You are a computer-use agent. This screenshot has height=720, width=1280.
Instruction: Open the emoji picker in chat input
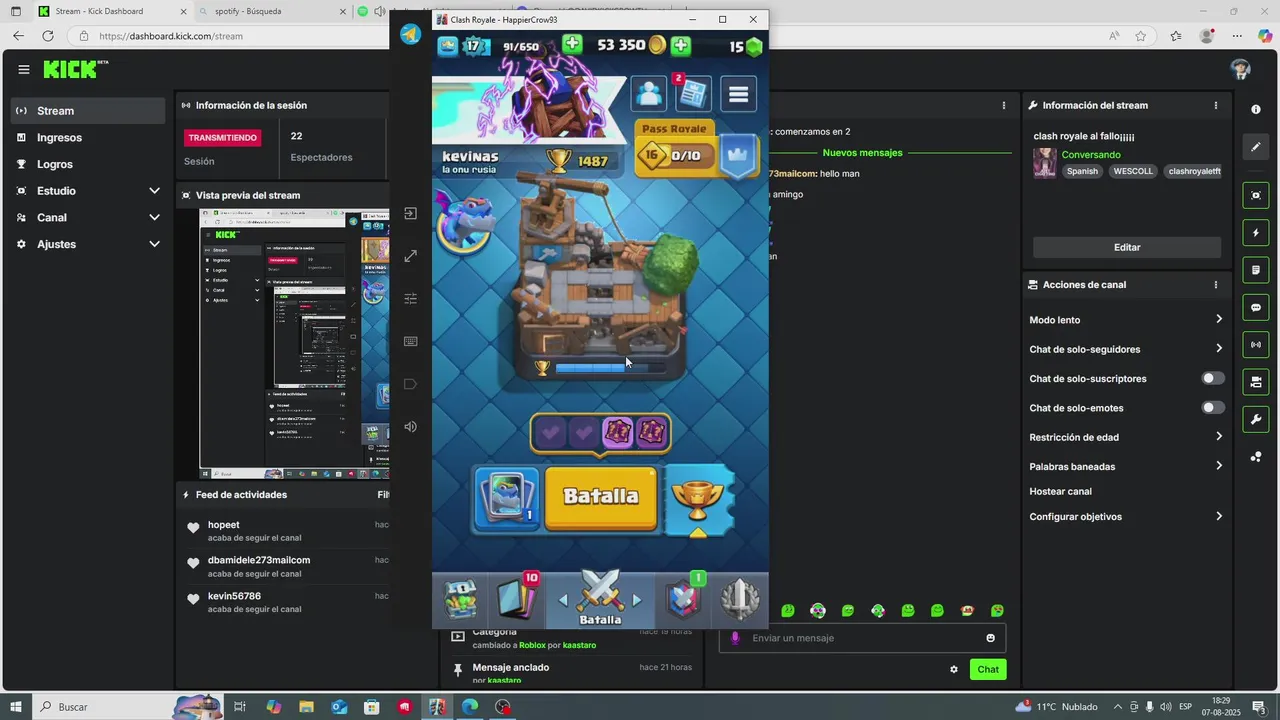pos(991,638)
